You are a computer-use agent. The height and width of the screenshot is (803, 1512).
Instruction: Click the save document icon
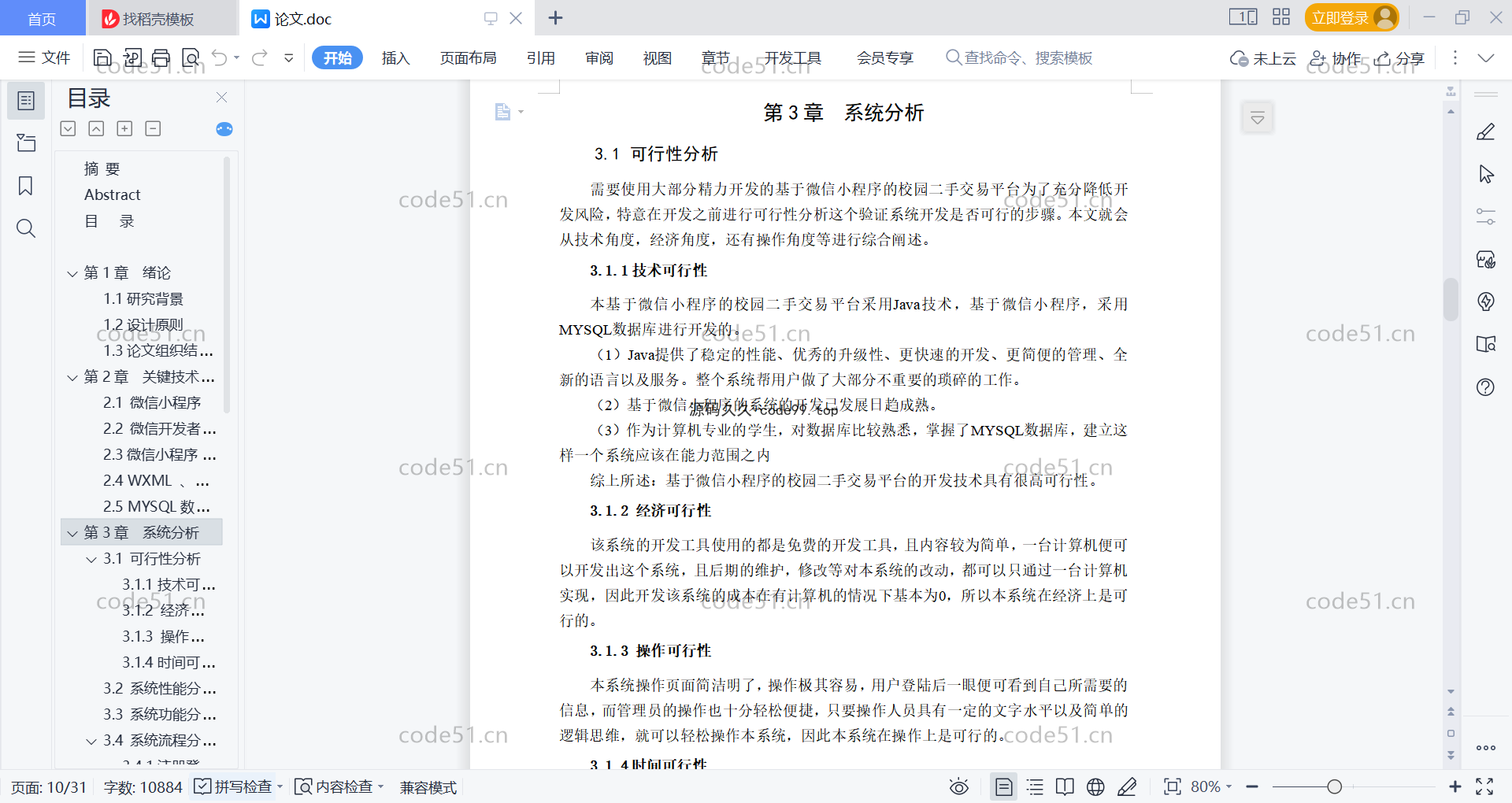(102, 57)
